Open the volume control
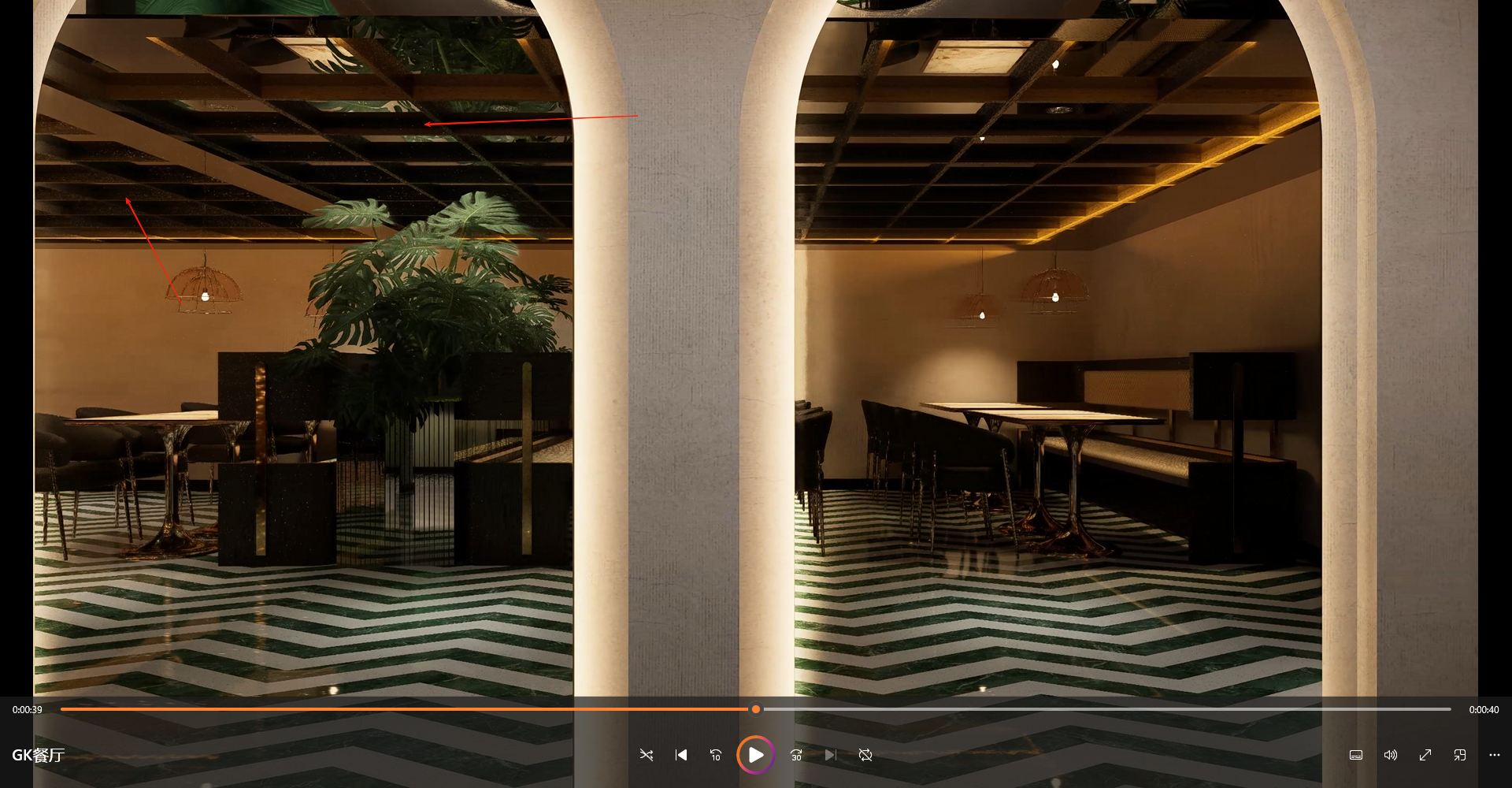Image resolution: width=1512 pixels, height=788 pixels. [1391, 755]
